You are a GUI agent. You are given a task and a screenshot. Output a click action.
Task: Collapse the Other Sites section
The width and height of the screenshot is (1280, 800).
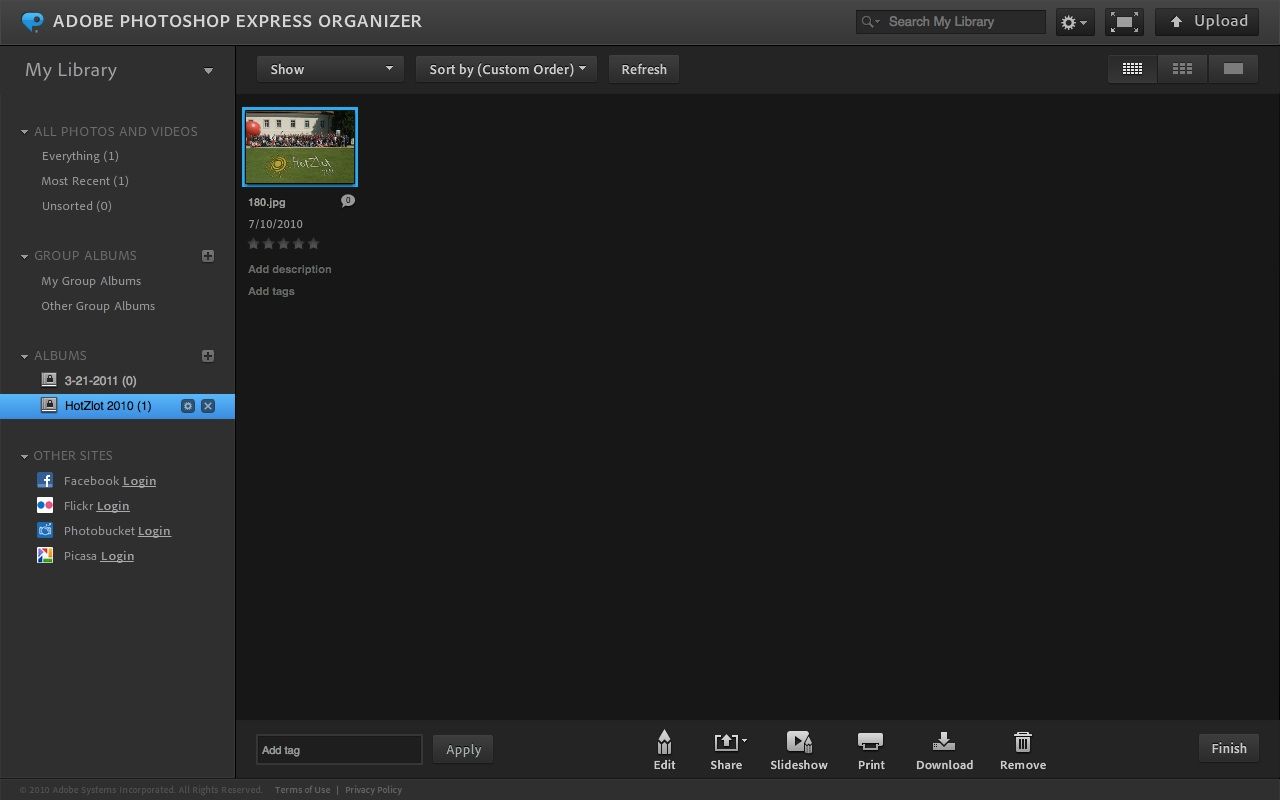pyautogui.click(x=25, y=456)
